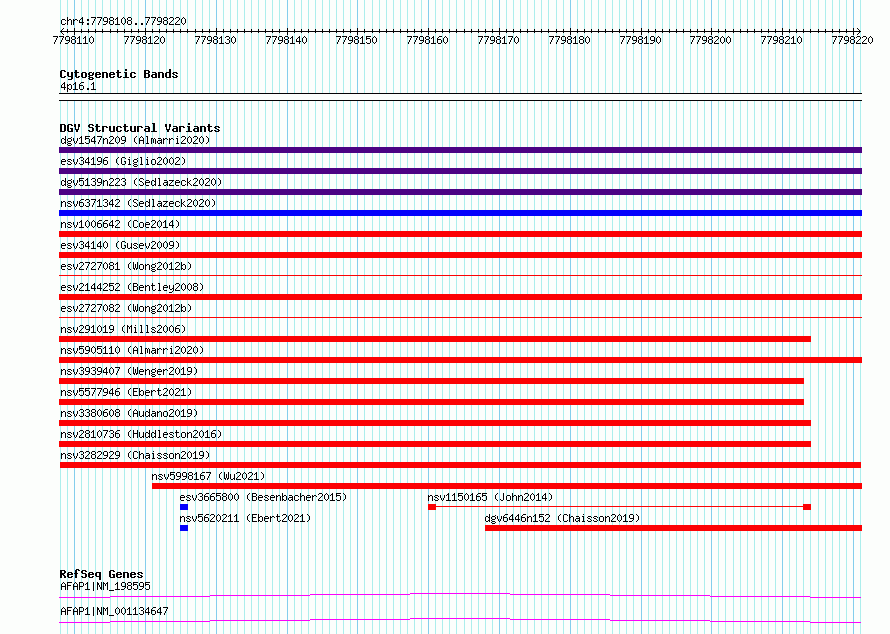
Task: Select the esv34196 (Giglio2002) purple bar
Action: [x=460, y=171]
